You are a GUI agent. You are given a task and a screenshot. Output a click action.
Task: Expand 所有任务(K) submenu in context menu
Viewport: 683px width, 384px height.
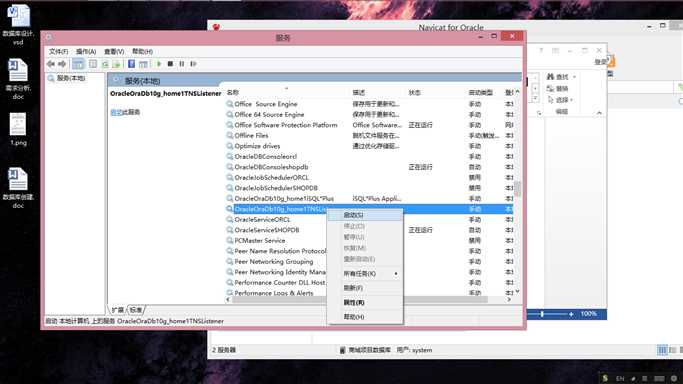coord(365,273)
